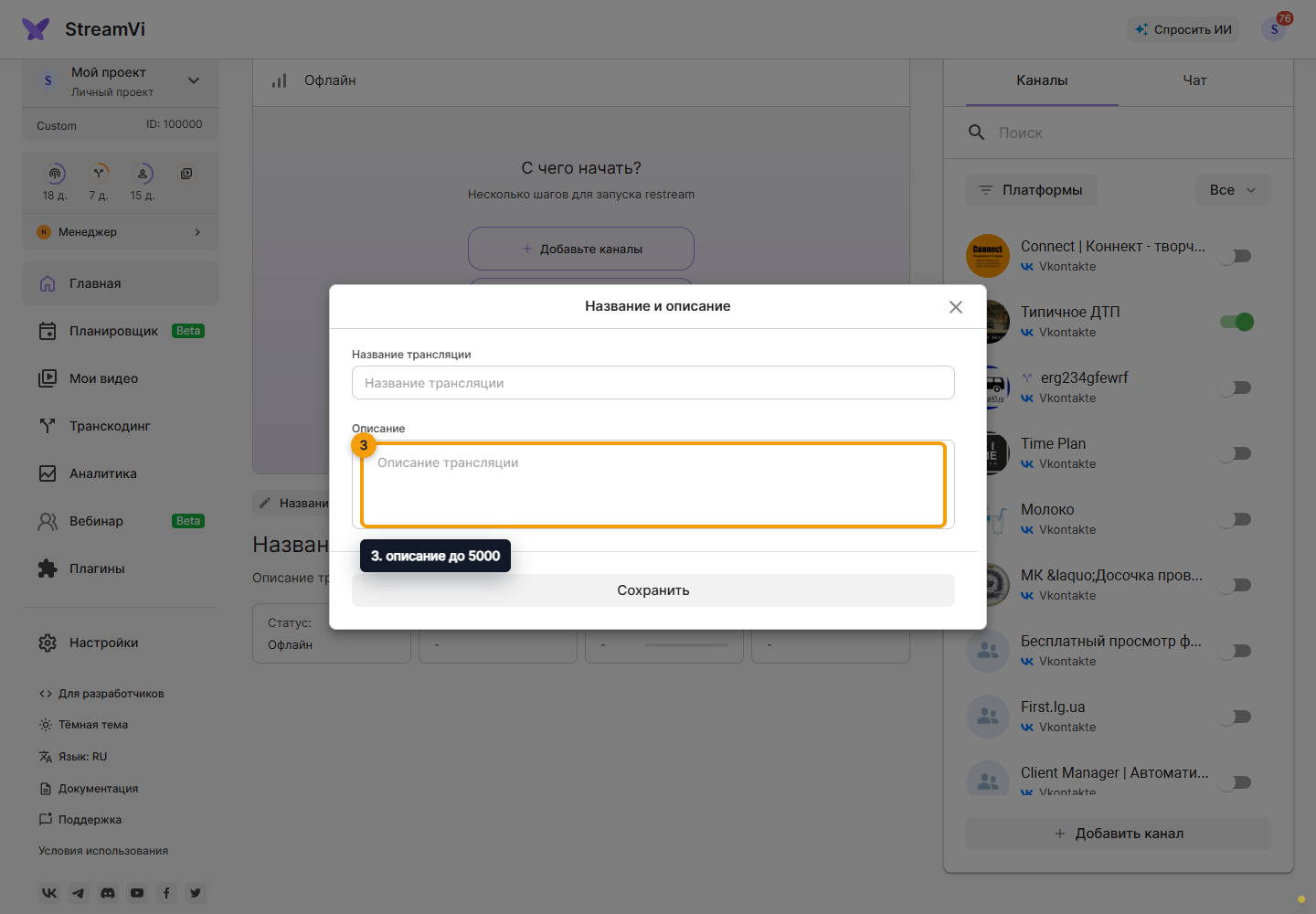Open the VK social link icon
The image size is (1316, 914).
pos(49,893)
